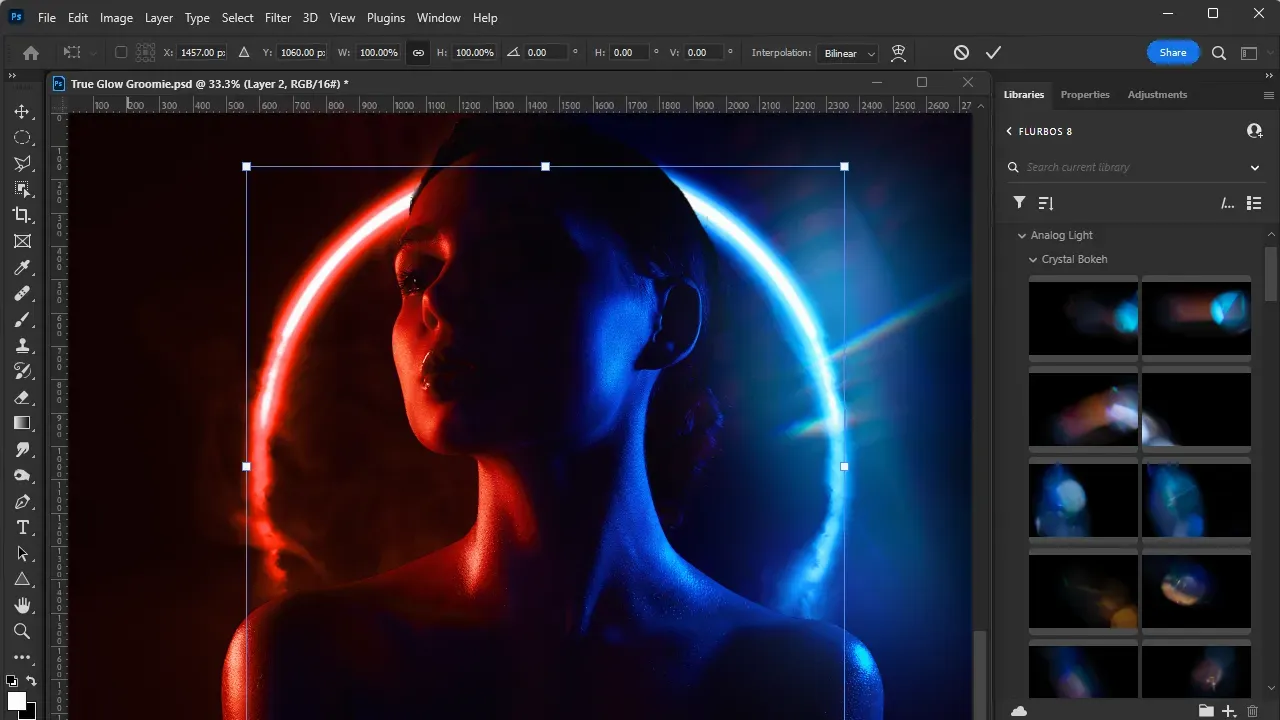Select the Clone Stamp tool
Image resolution: width=1280 pixels, height=720 pixels.
(x=22, y=346)
